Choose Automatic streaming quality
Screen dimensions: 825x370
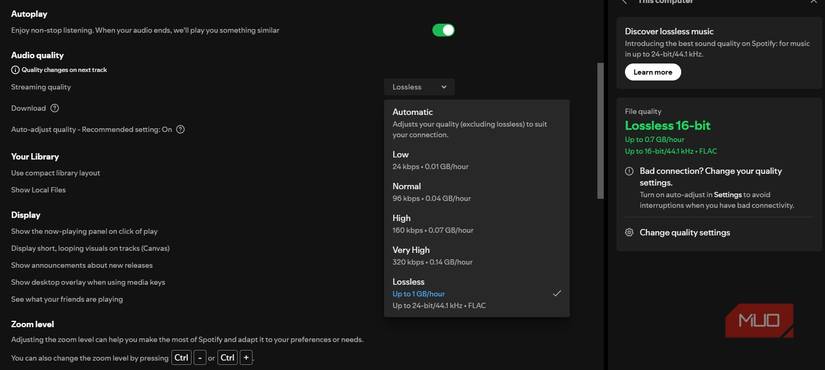(477, 123)
